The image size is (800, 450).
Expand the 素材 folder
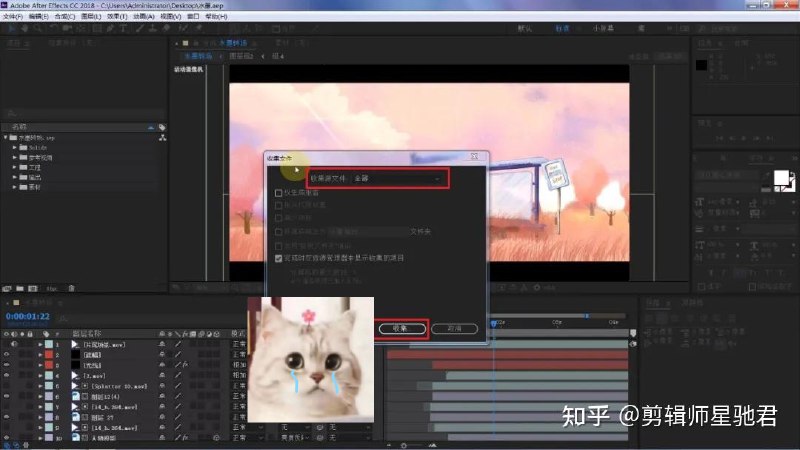pos(15,187)
